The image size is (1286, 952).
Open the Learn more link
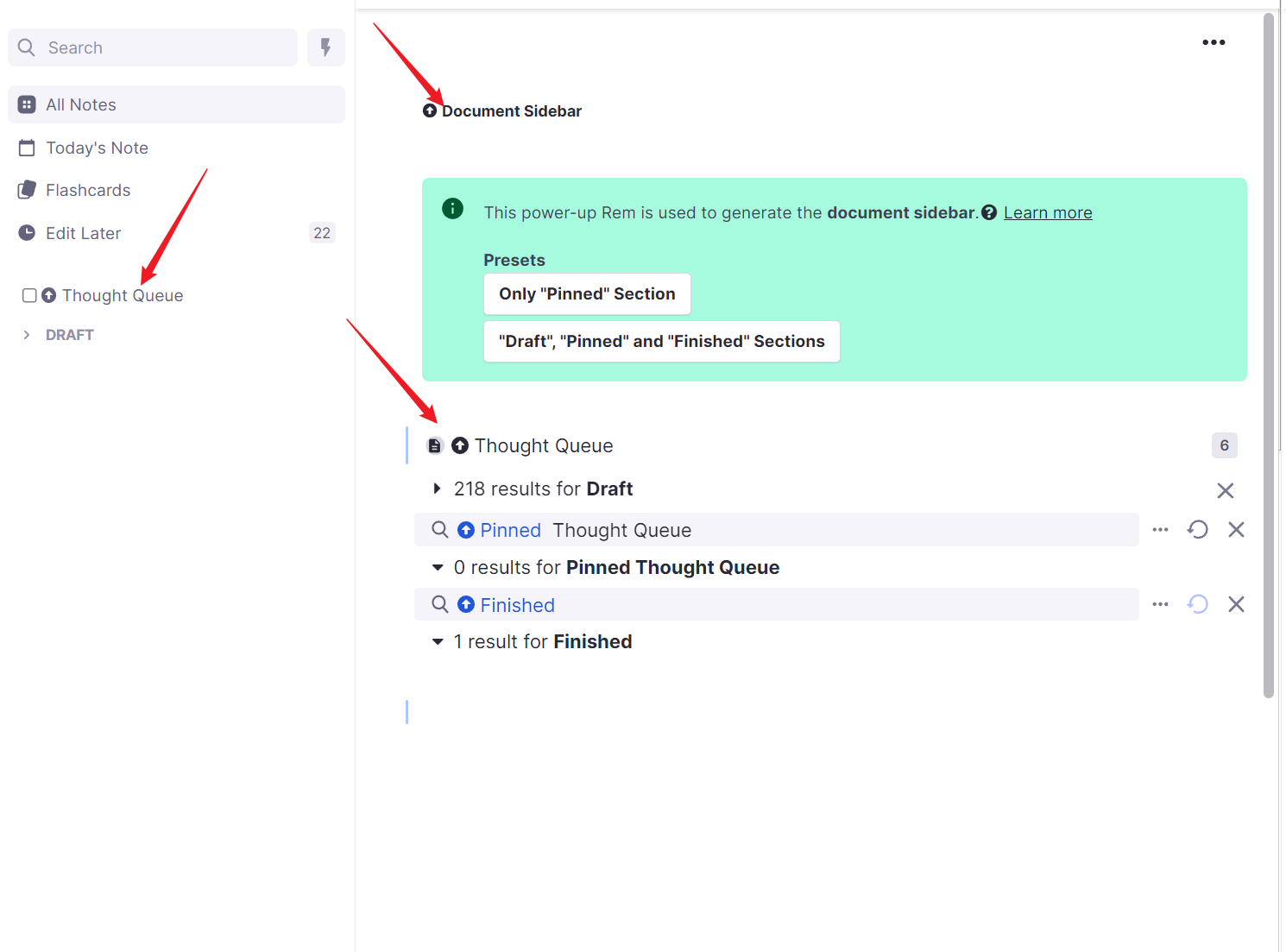(1048, 213)
